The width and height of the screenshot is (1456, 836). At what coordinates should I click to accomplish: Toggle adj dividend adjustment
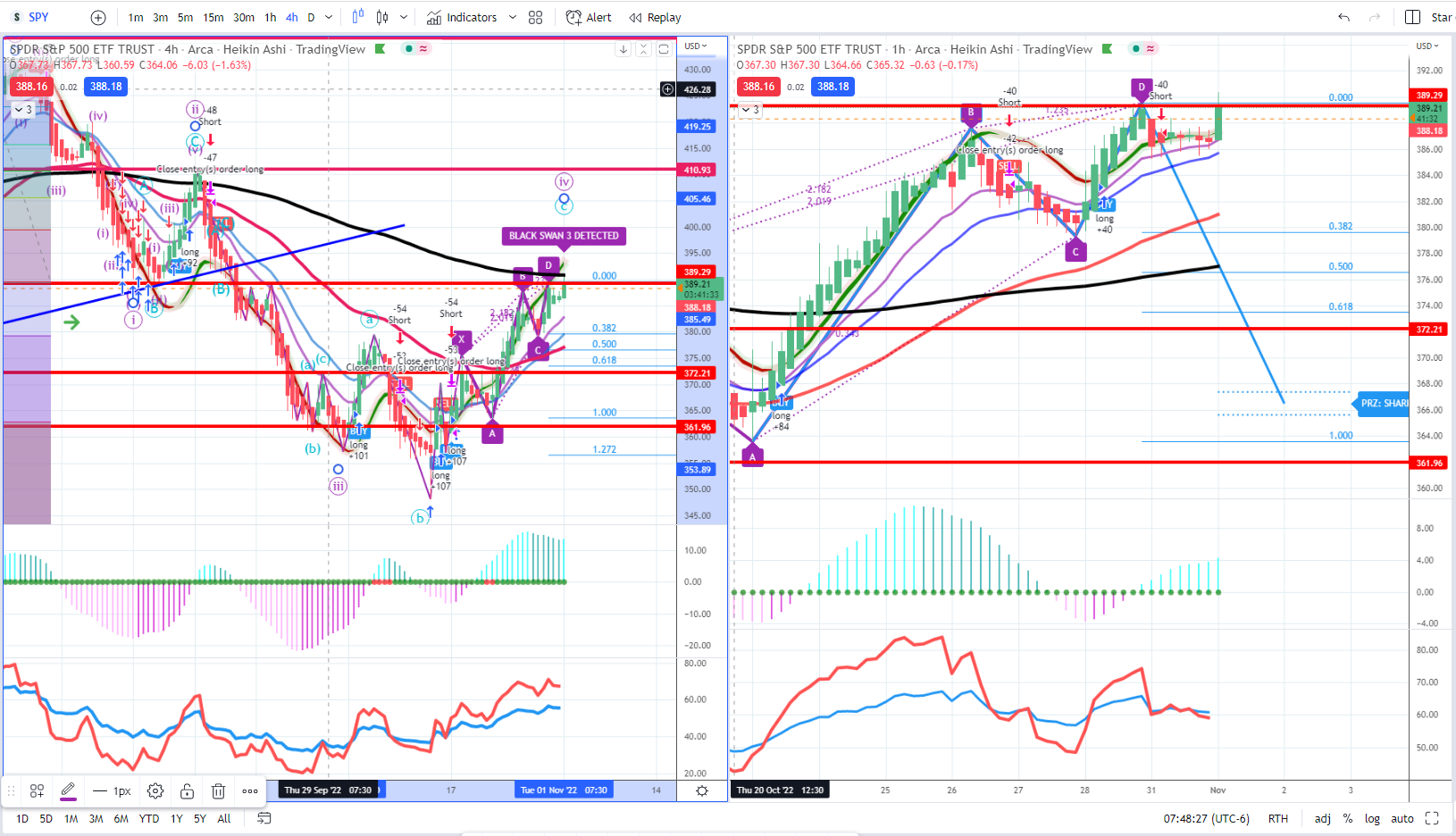coord(1323,818)
